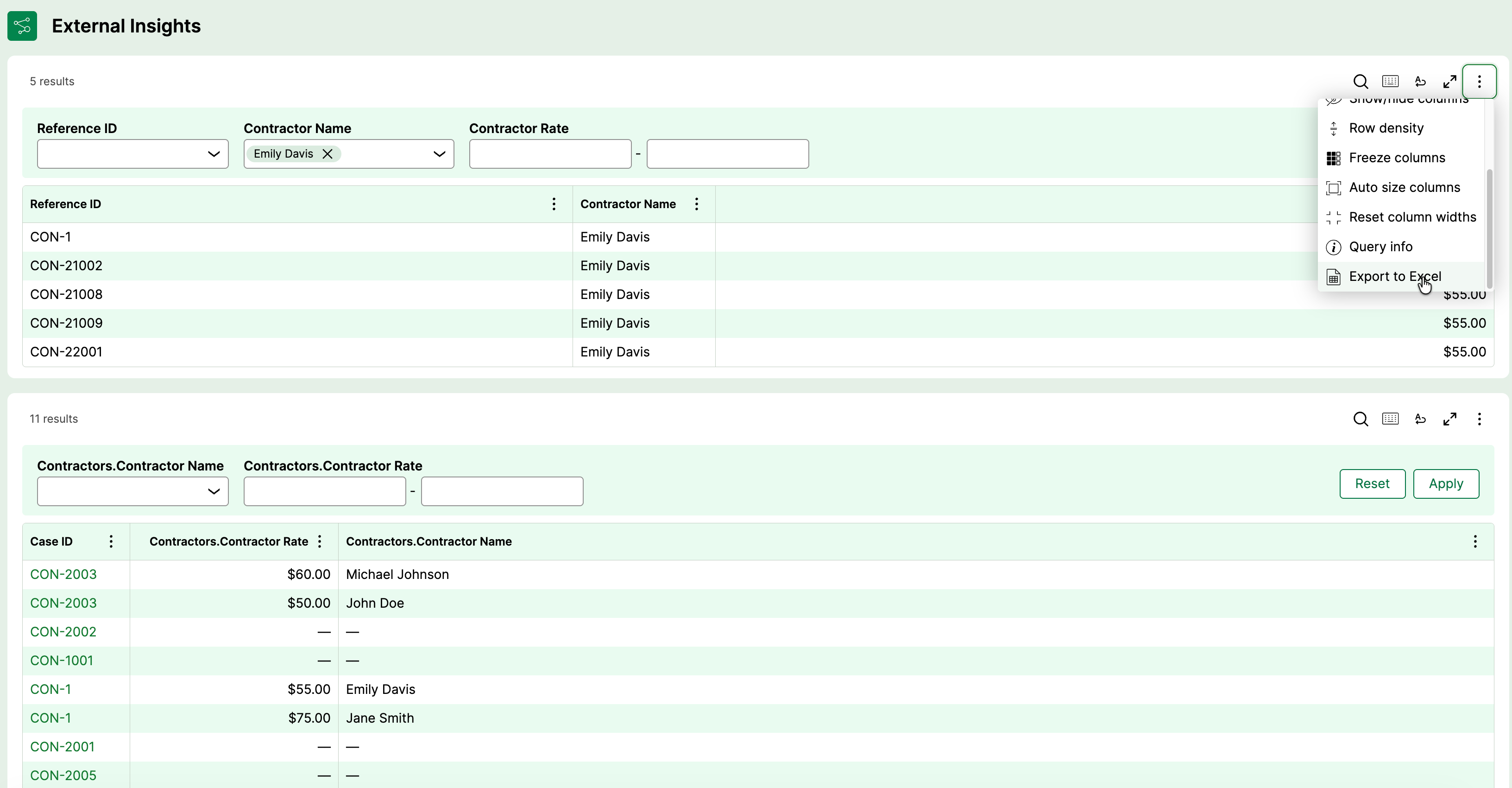Remove the Emily Davis filter chip
The image size is (1512, 788).
(328, 154)
